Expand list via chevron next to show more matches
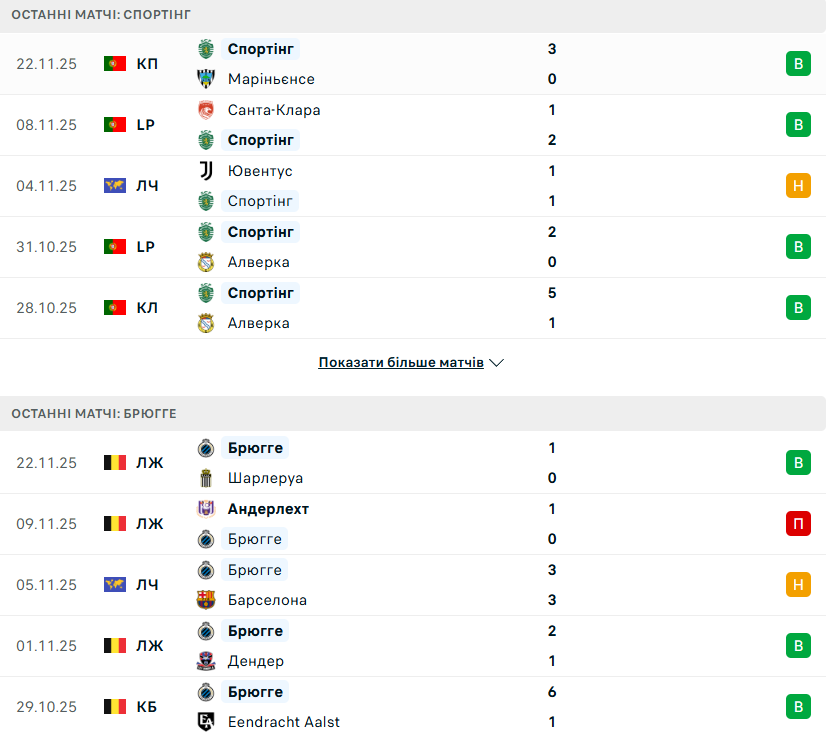The width and height of the screenshot is (828, 733). click(x=497, y=363)
